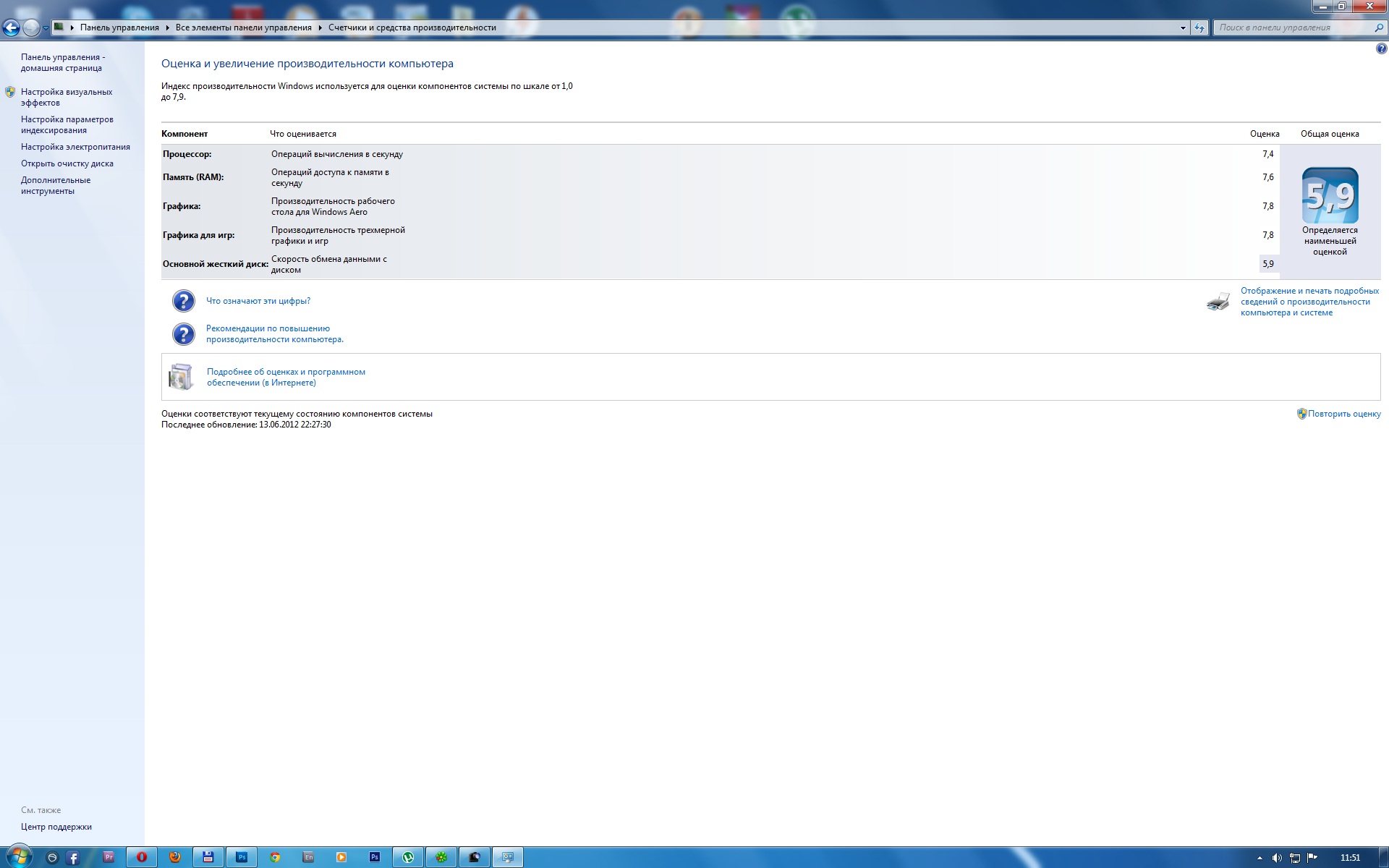The height and width of the screenshot is (868, 1389).
Task: Expand recent pages arrow next to forward button
Action: pos(46,27)
